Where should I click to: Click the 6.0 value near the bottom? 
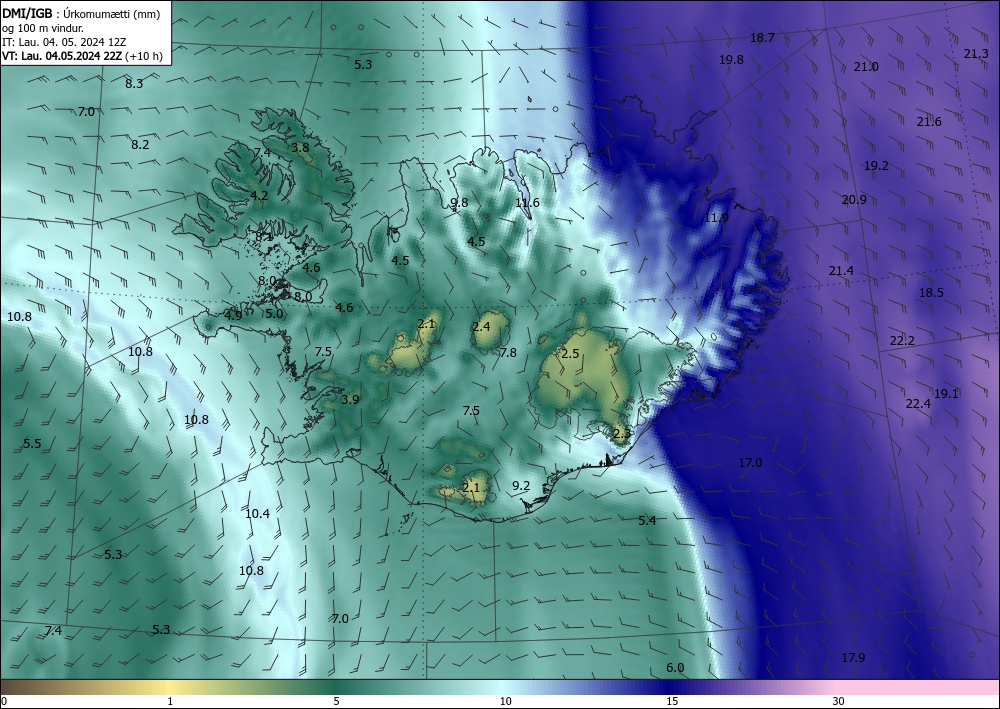[x=675, y=668]
